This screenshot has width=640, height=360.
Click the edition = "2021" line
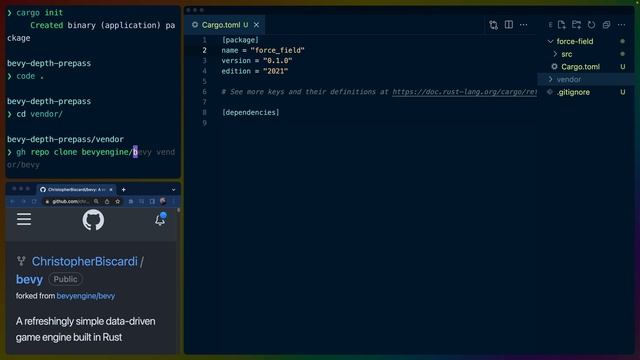point(255,71)
